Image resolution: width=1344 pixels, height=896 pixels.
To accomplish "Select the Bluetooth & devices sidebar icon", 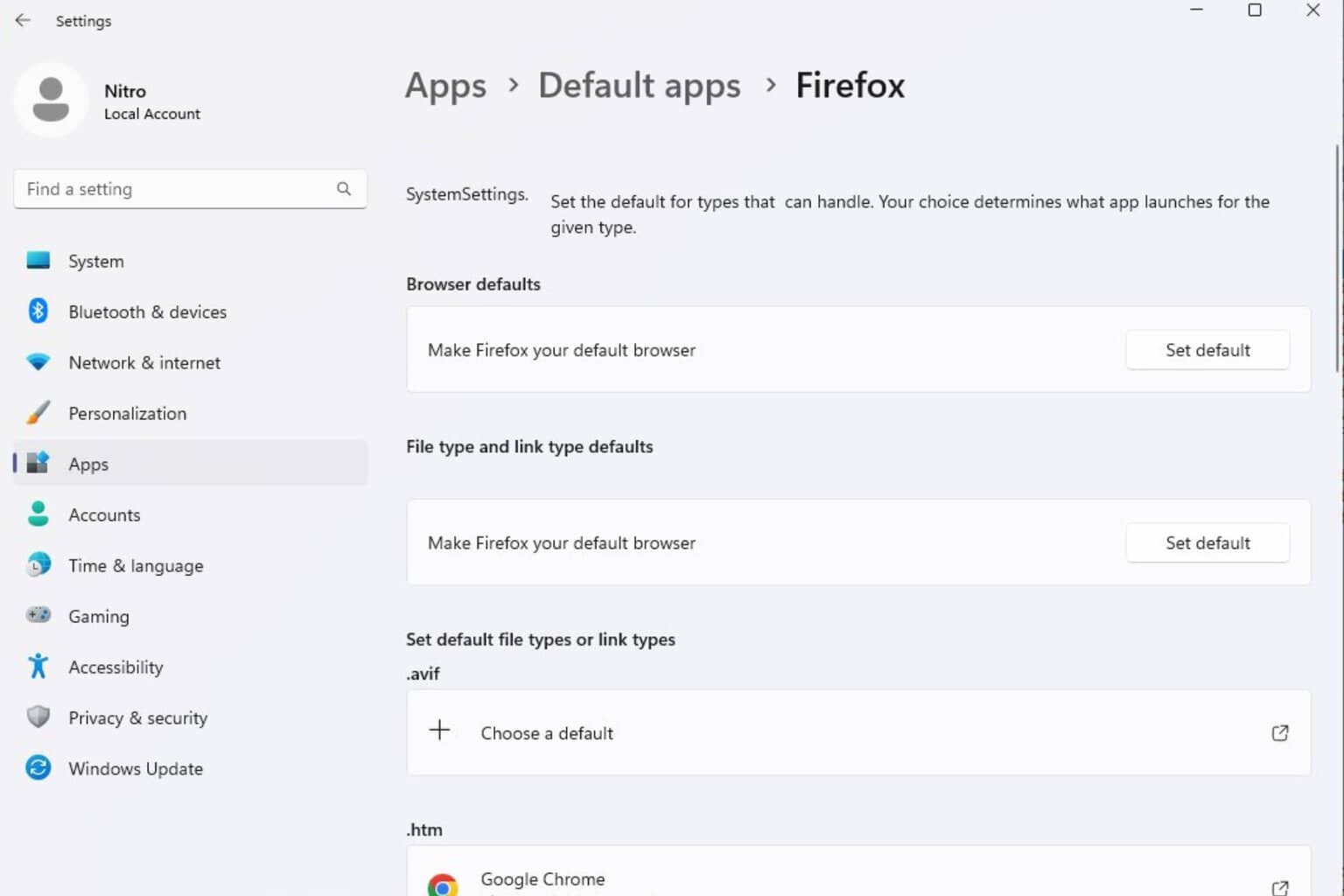I will pos(38,311).
